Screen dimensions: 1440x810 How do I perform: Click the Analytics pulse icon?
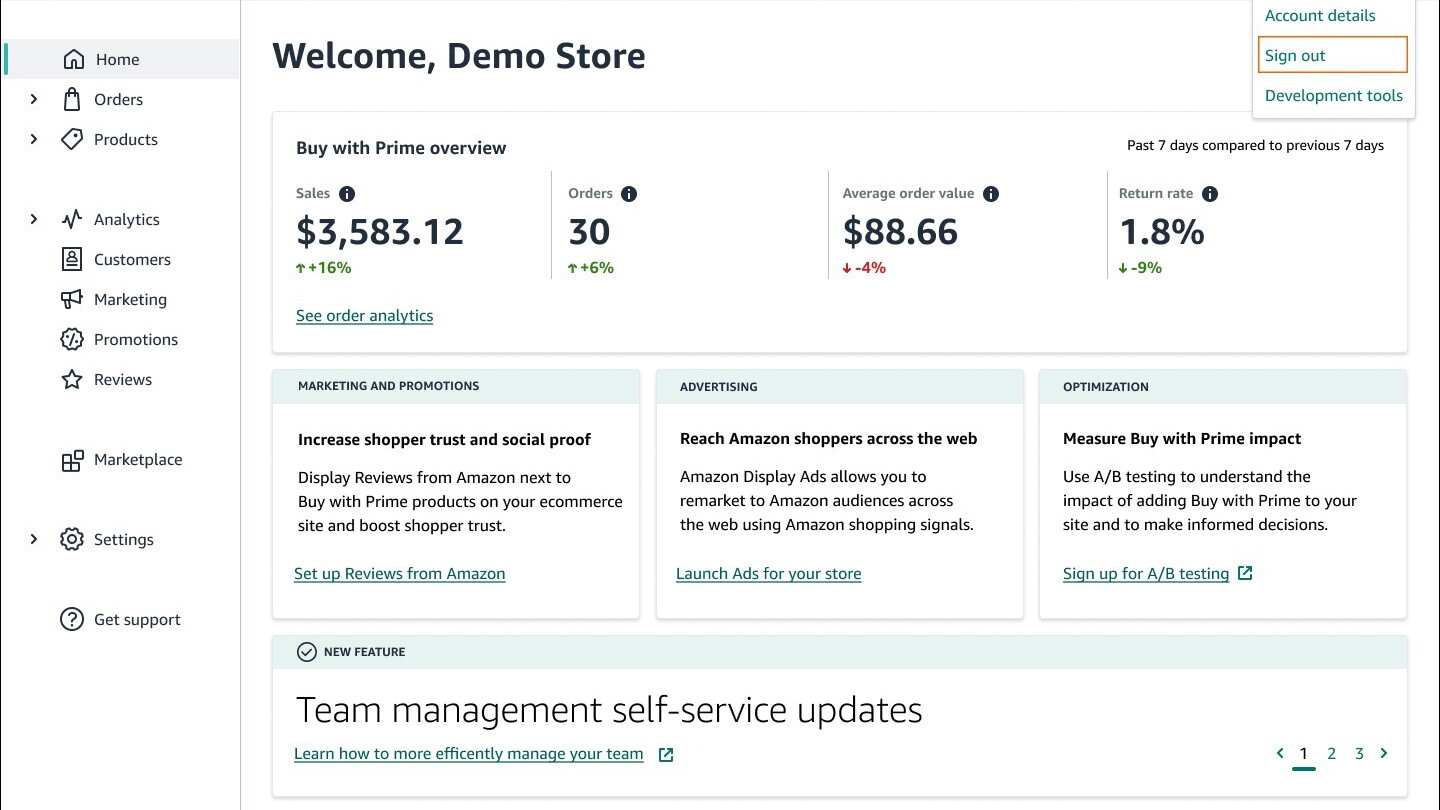[72, 219]
